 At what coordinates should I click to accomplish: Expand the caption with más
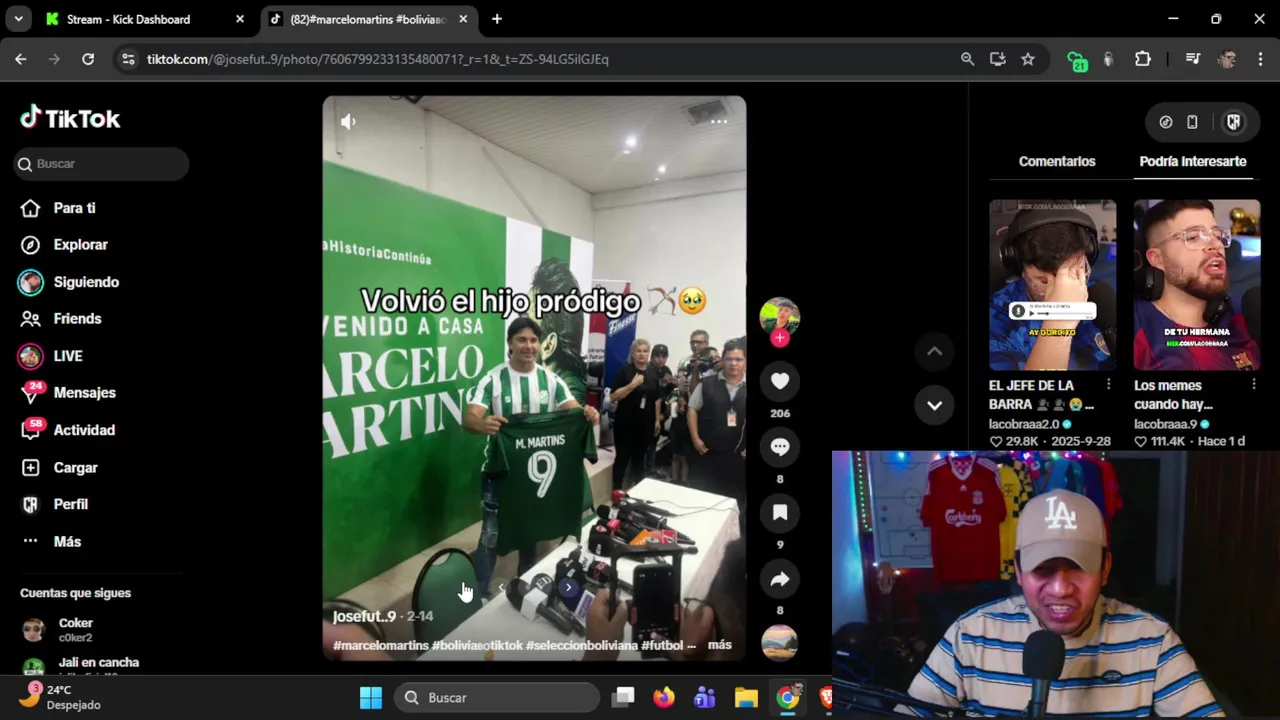(x=720, y=646)
